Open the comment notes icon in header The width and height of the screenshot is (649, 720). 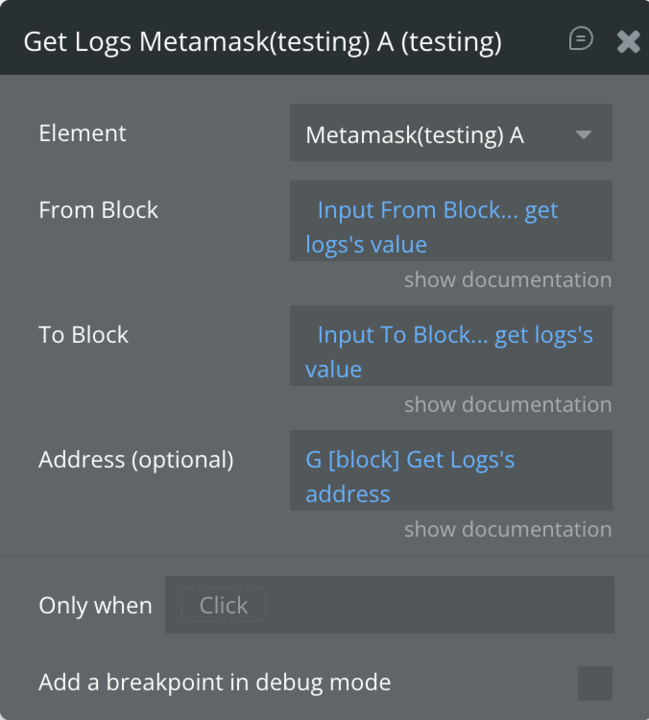(580, 39)
